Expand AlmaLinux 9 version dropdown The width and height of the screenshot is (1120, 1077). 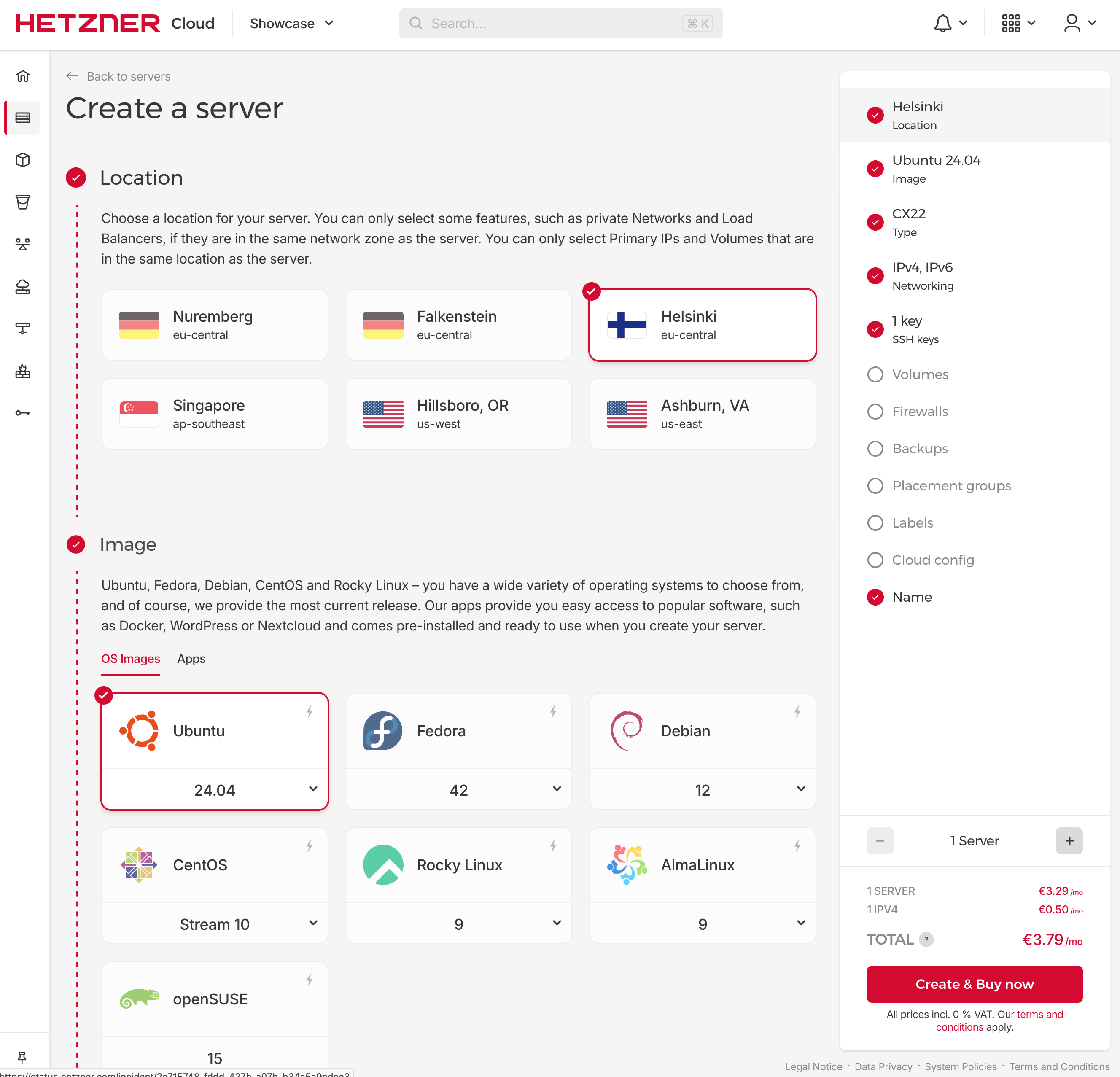point(702,924)
